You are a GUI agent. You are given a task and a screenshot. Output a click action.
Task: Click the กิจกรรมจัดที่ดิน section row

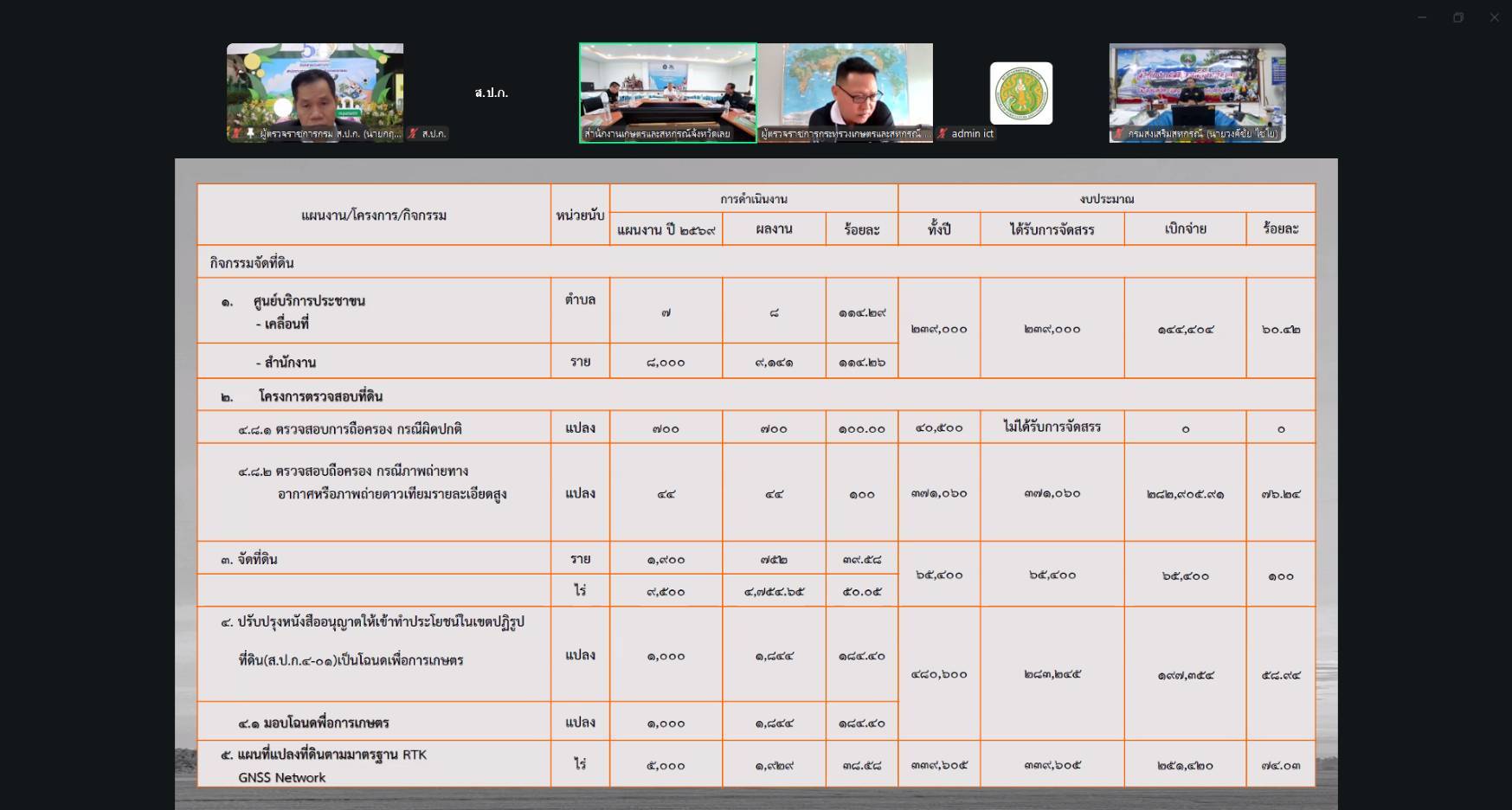(756, 261)
